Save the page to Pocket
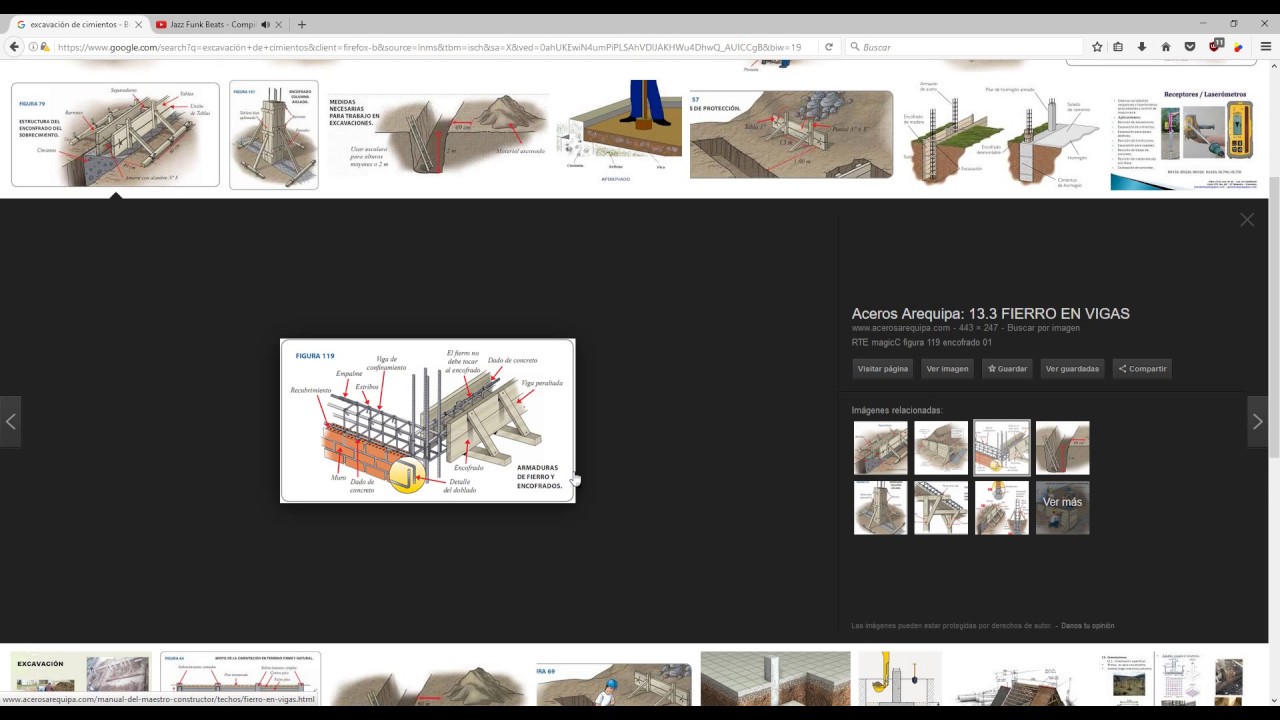Viewport: 1280px width, 720px height. 1189,47
